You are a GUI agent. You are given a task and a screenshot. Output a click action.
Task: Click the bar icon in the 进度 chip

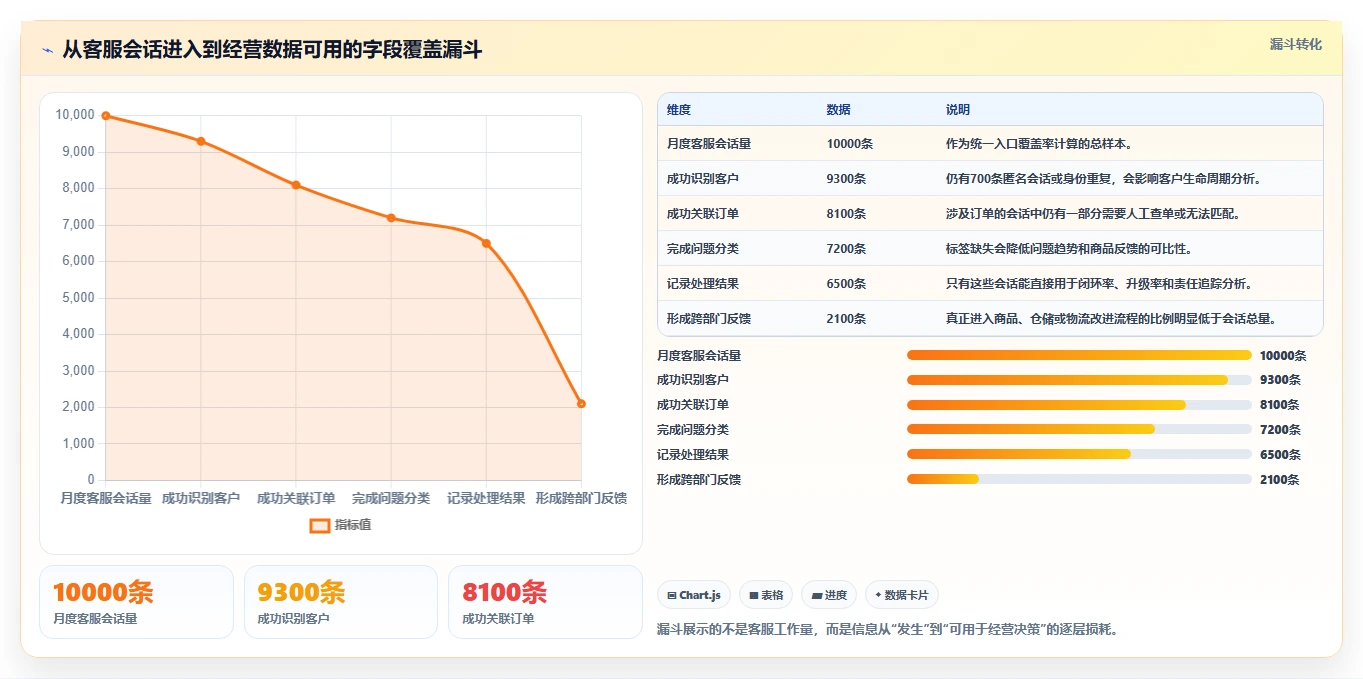coord(817,595)
